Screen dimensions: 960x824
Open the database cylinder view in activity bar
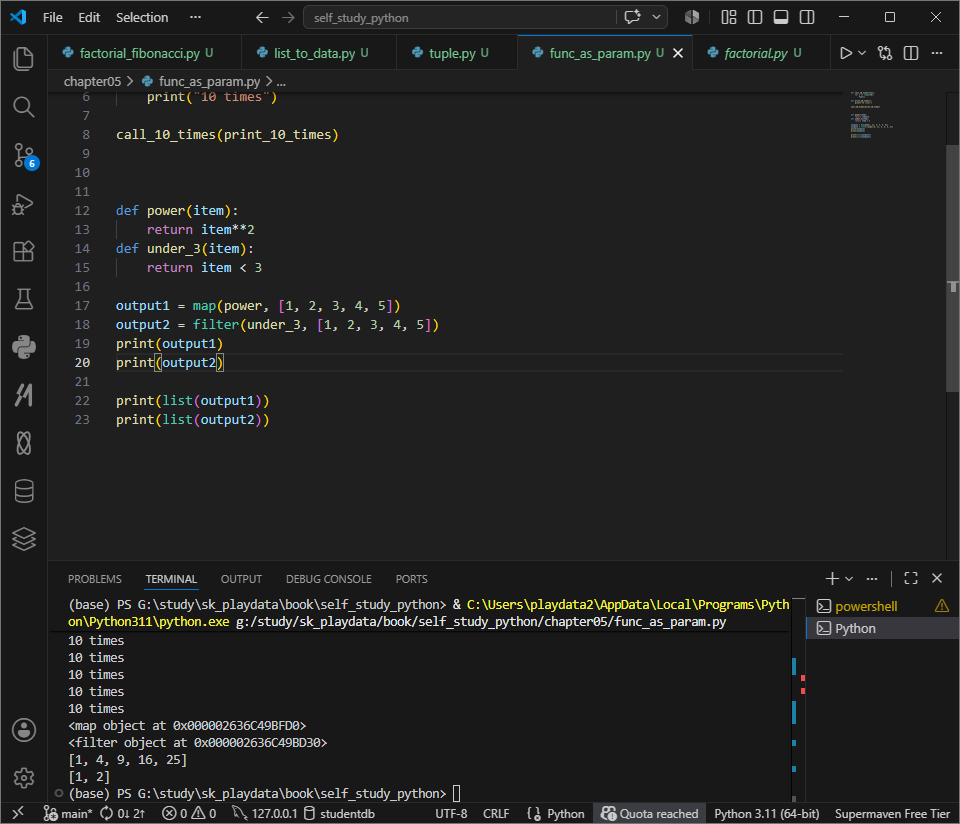tap(23, 491)
